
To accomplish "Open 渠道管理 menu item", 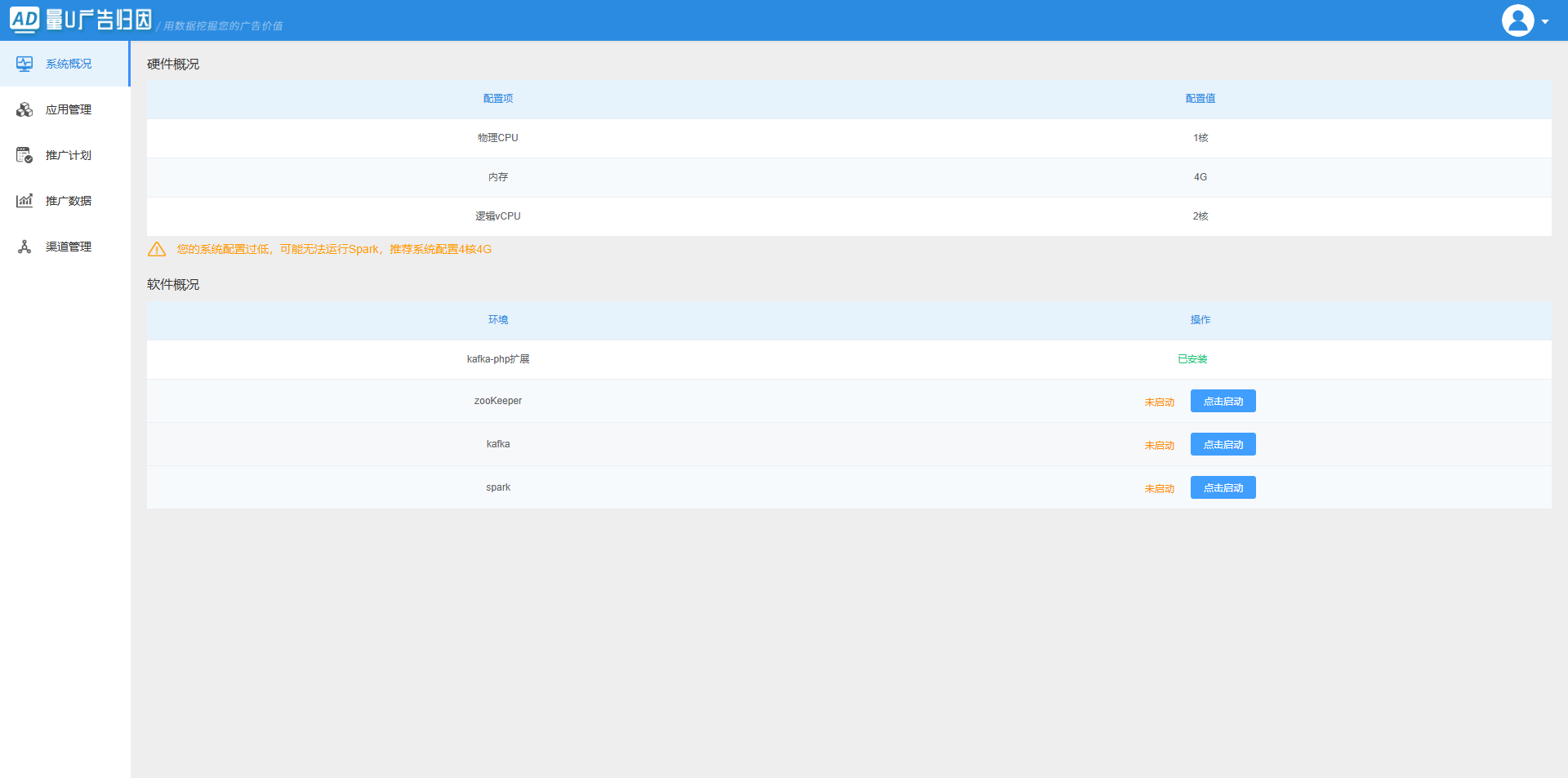I will [x=65, y=247].
